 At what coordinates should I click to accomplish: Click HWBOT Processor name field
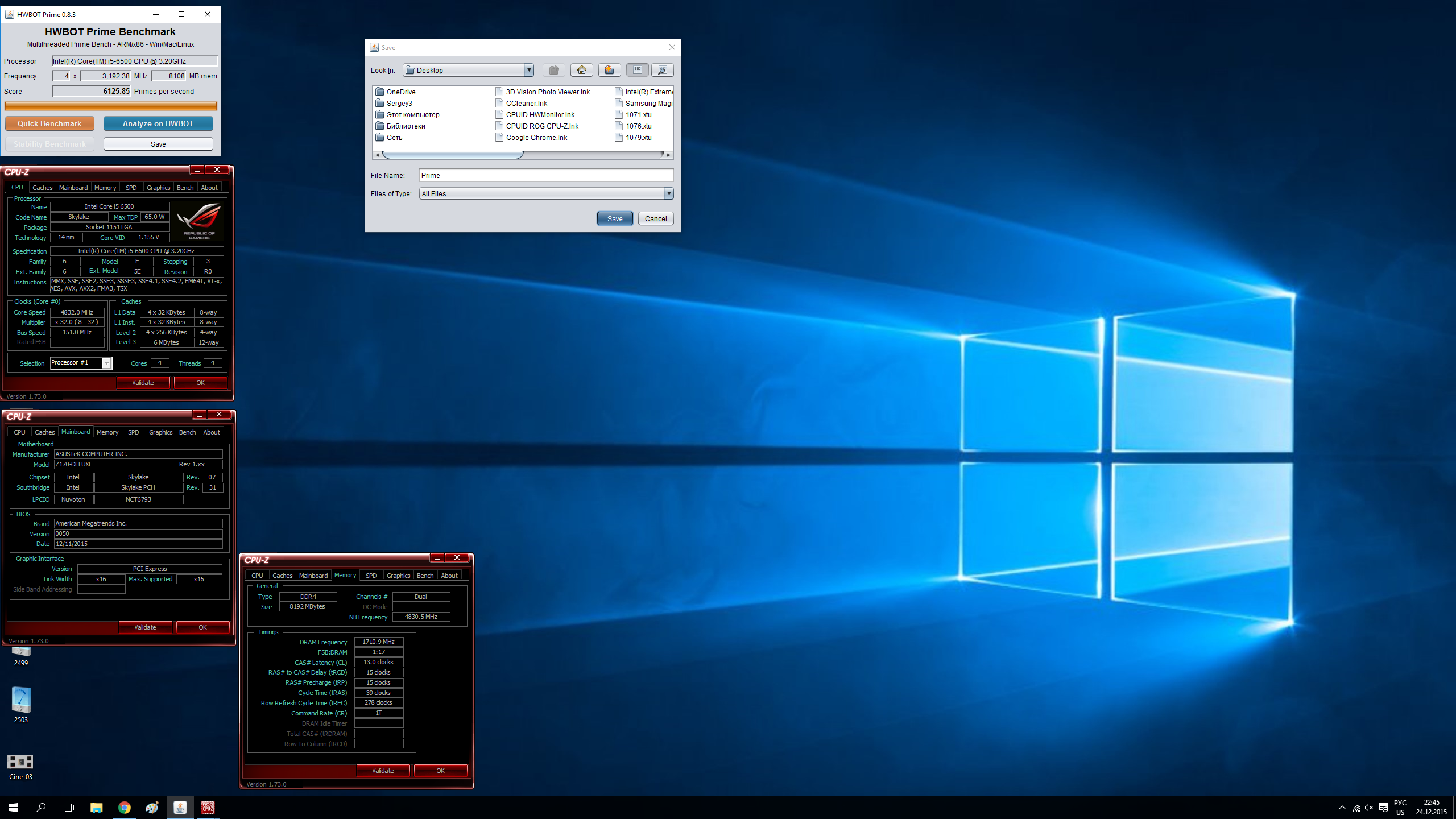click(135, 61)
